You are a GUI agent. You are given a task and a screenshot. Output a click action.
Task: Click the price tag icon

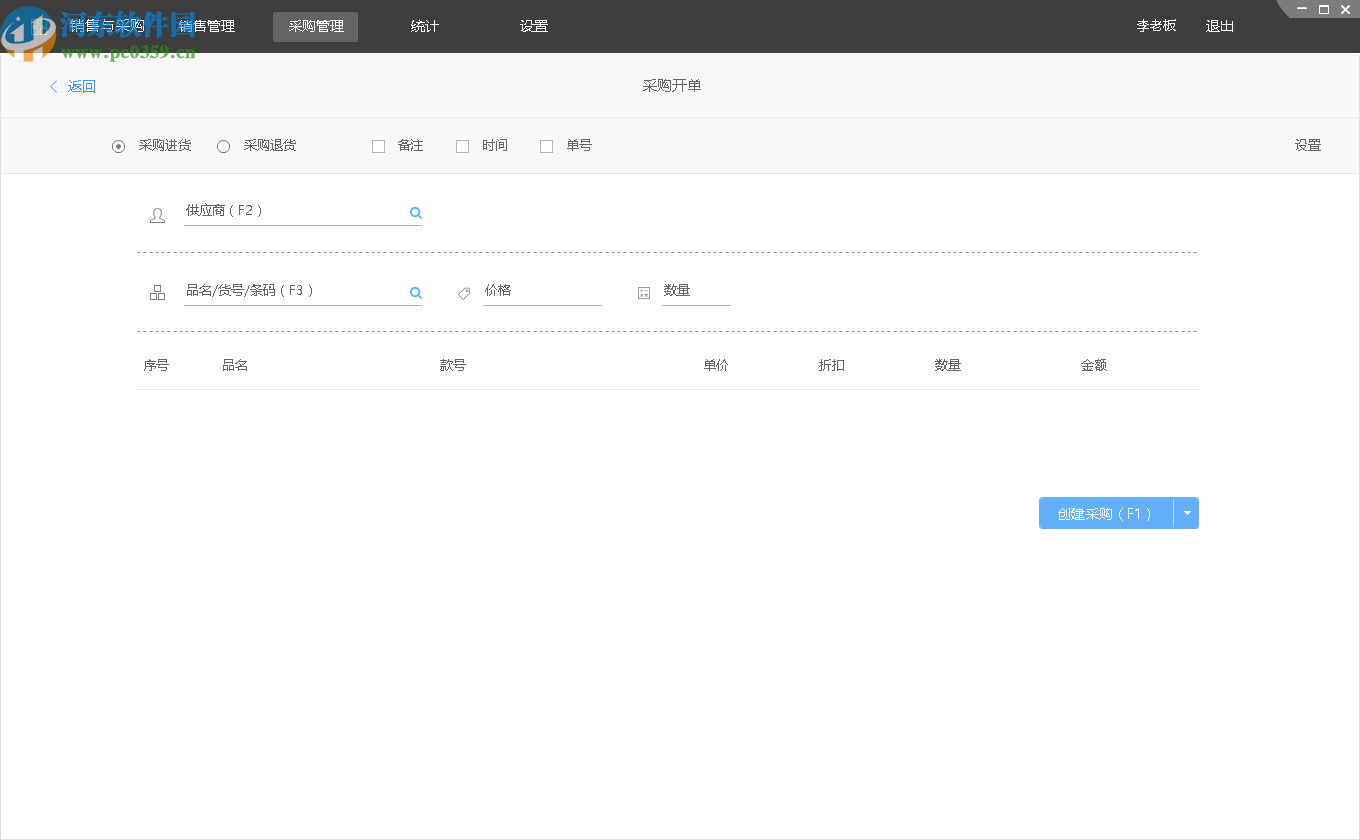(x=464, y=293)
